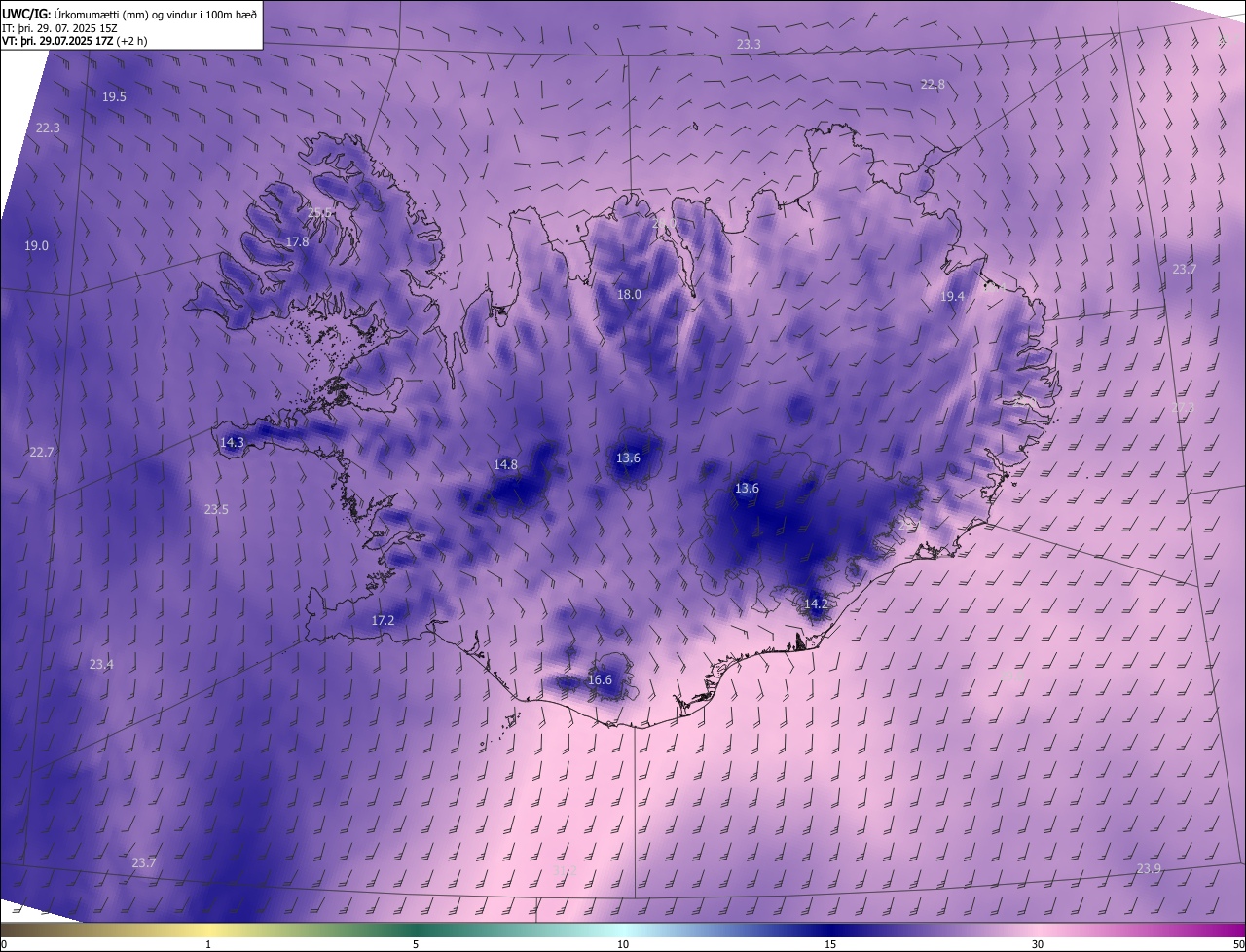Click the 19.5 value label on the map
This screenshot has height=952, width=1246.
point(114,96)
